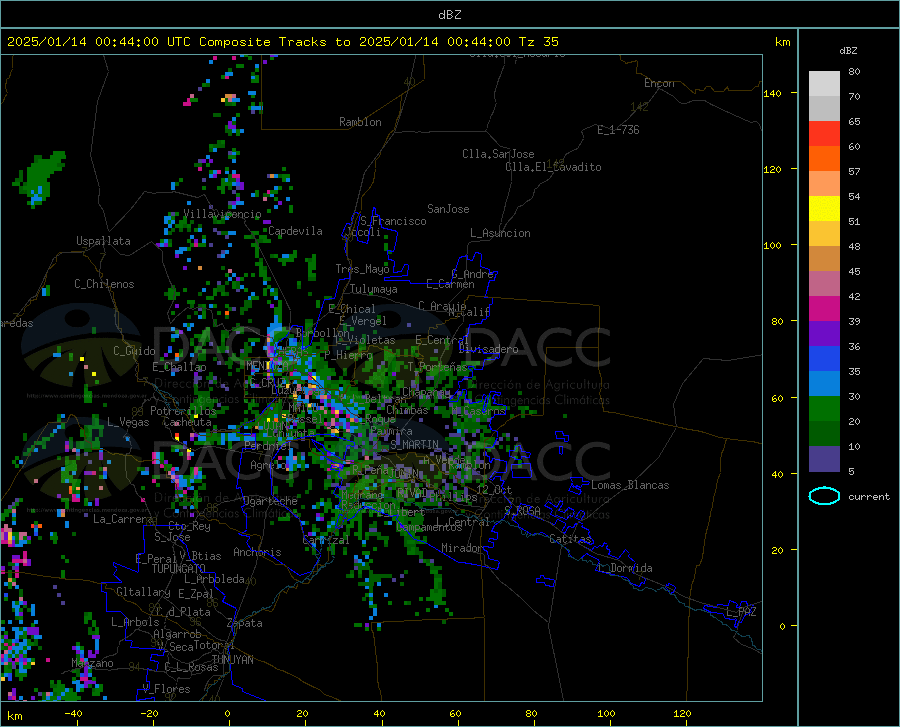Click the 'Algarrob' map label
The width and height of the screenshot is (900, 727).
(x=177, y=634)
